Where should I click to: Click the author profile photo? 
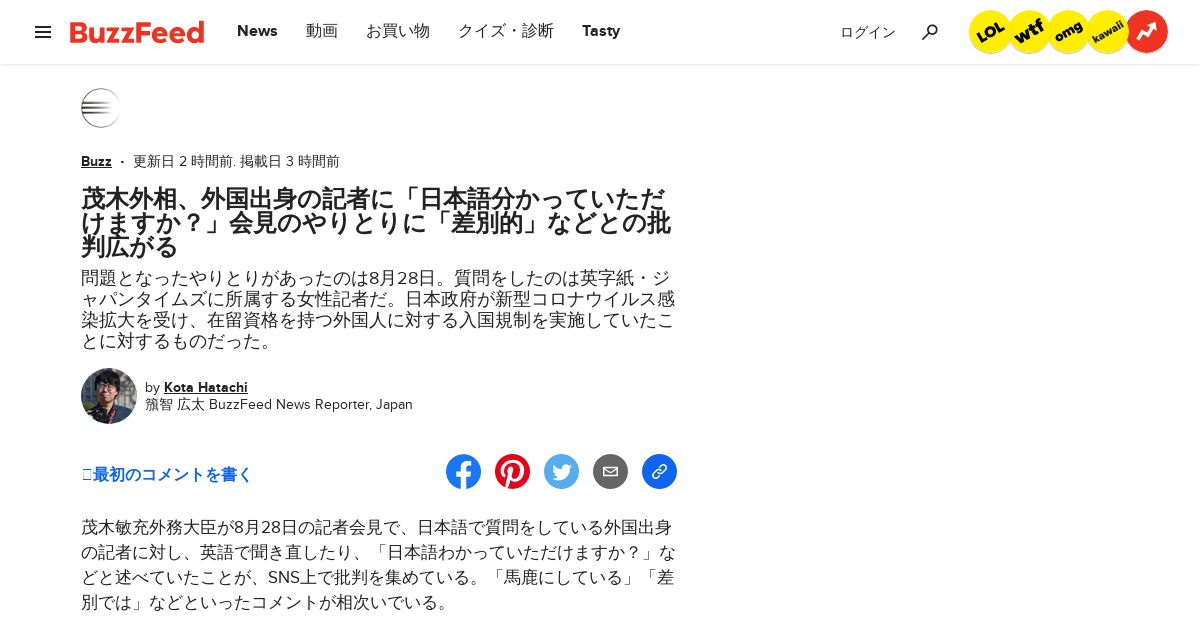[109, 396]
